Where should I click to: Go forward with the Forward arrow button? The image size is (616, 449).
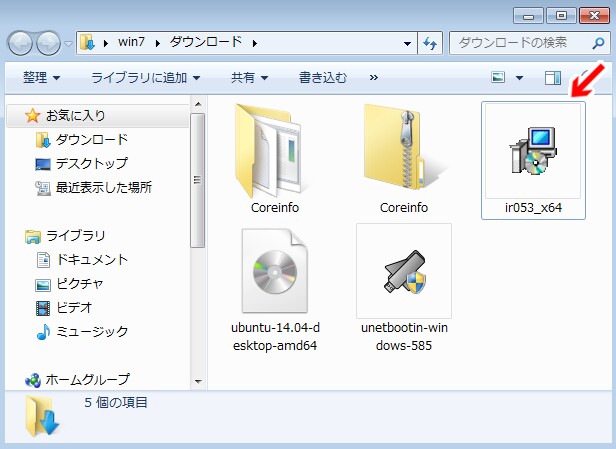tap(48, 43)
